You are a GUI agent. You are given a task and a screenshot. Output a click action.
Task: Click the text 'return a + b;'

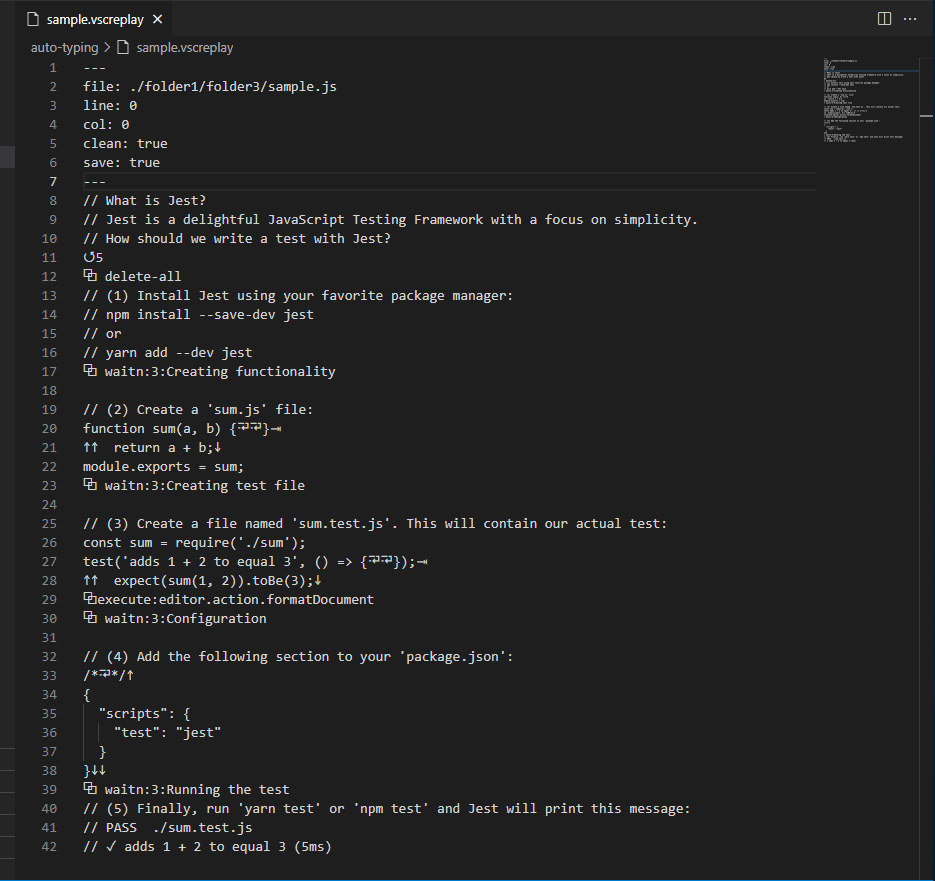[x=161, y=448]
